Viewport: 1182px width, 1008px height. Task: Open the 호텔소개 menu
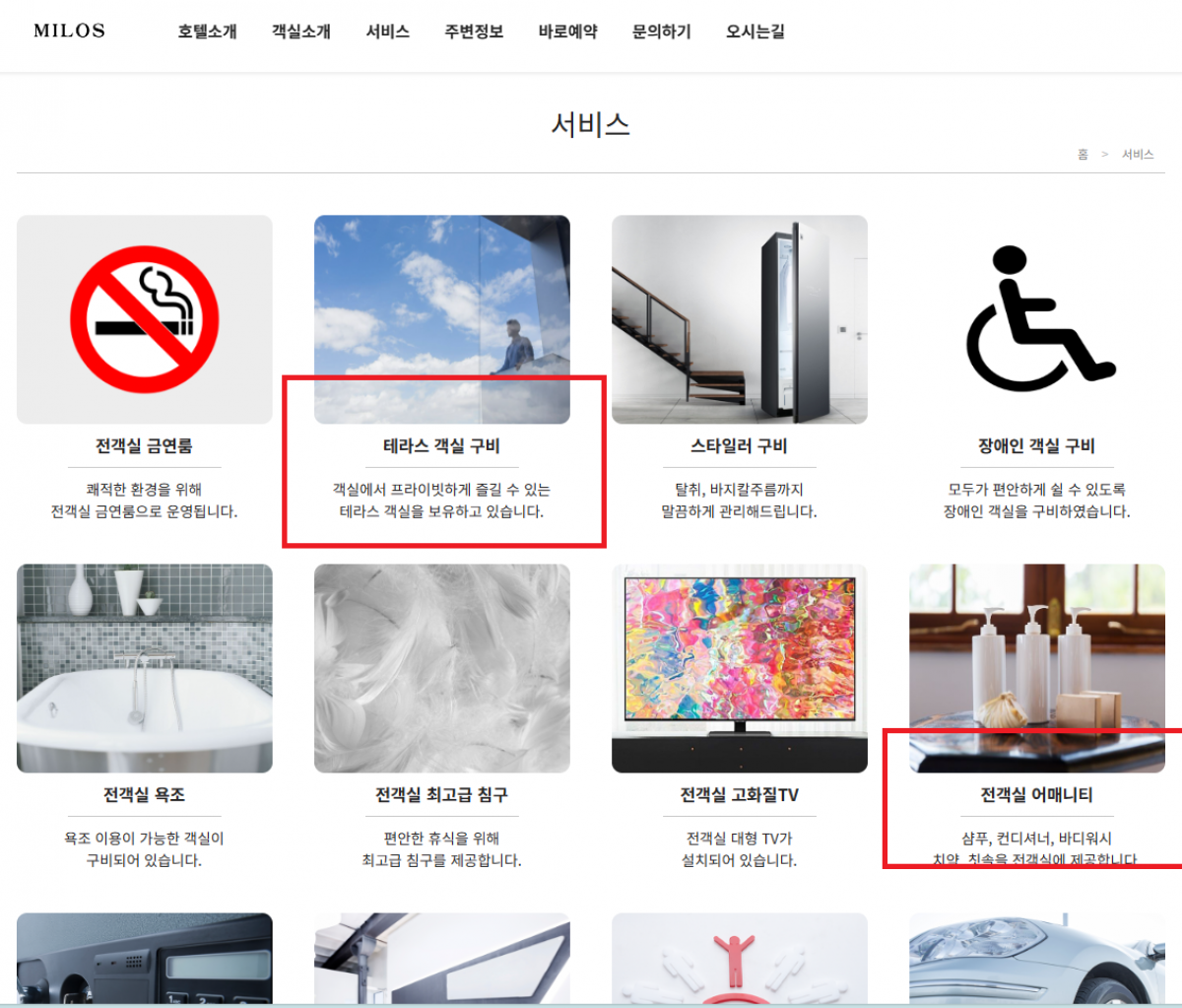207,32
